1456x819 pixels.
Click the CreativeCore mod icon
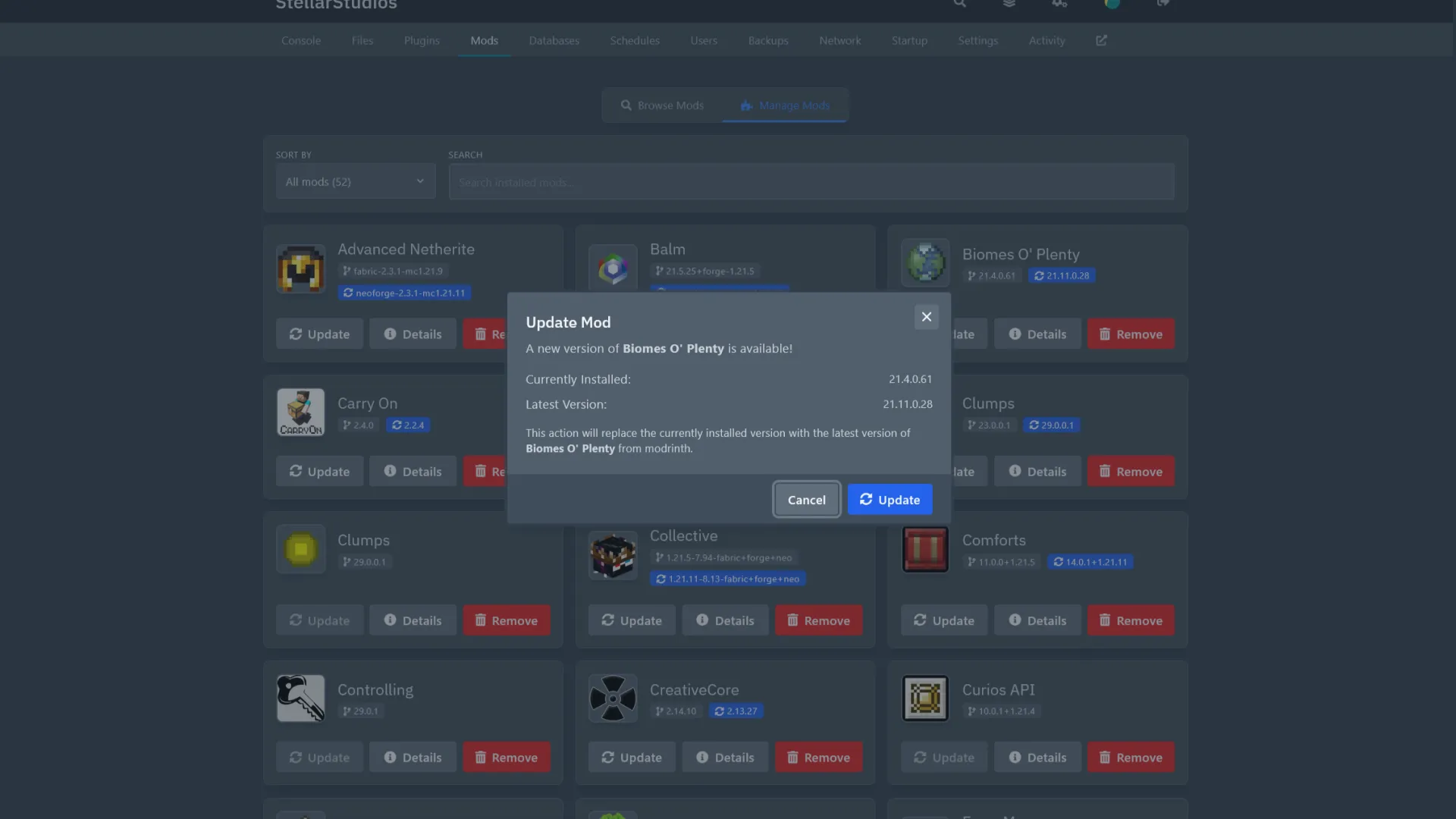pos(613,698)
